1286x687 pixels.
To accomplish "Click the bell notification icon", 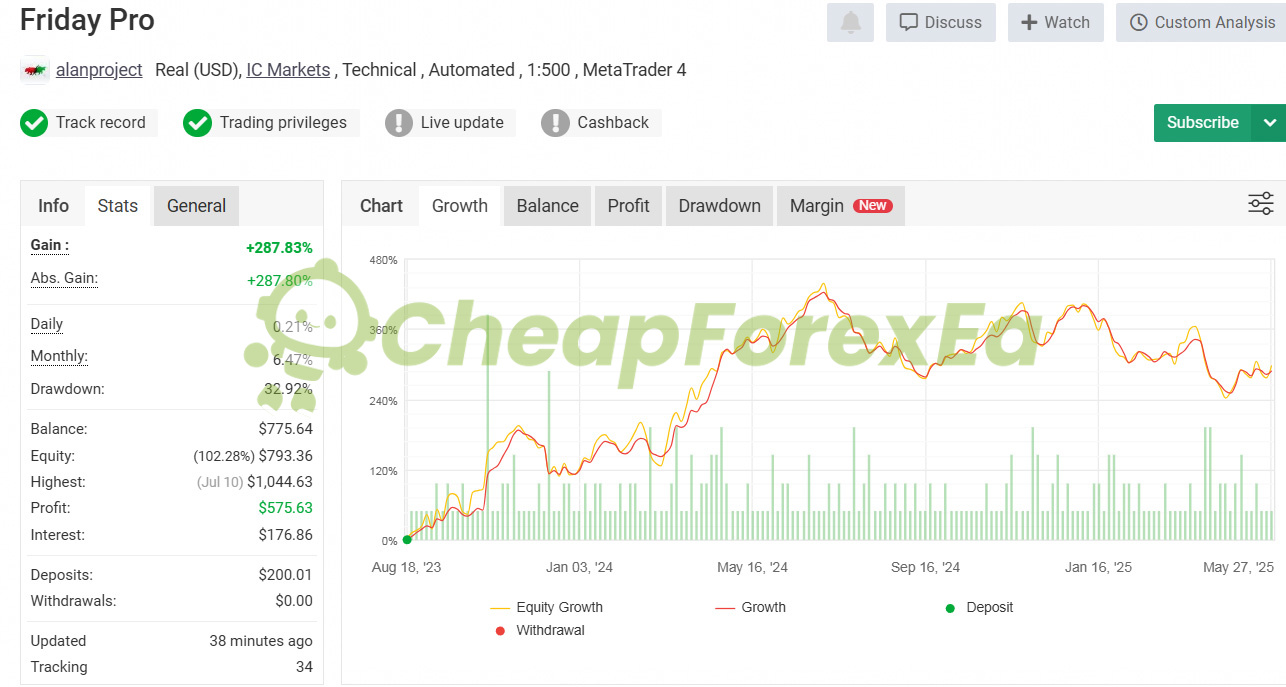I will (x=850, y=22).
